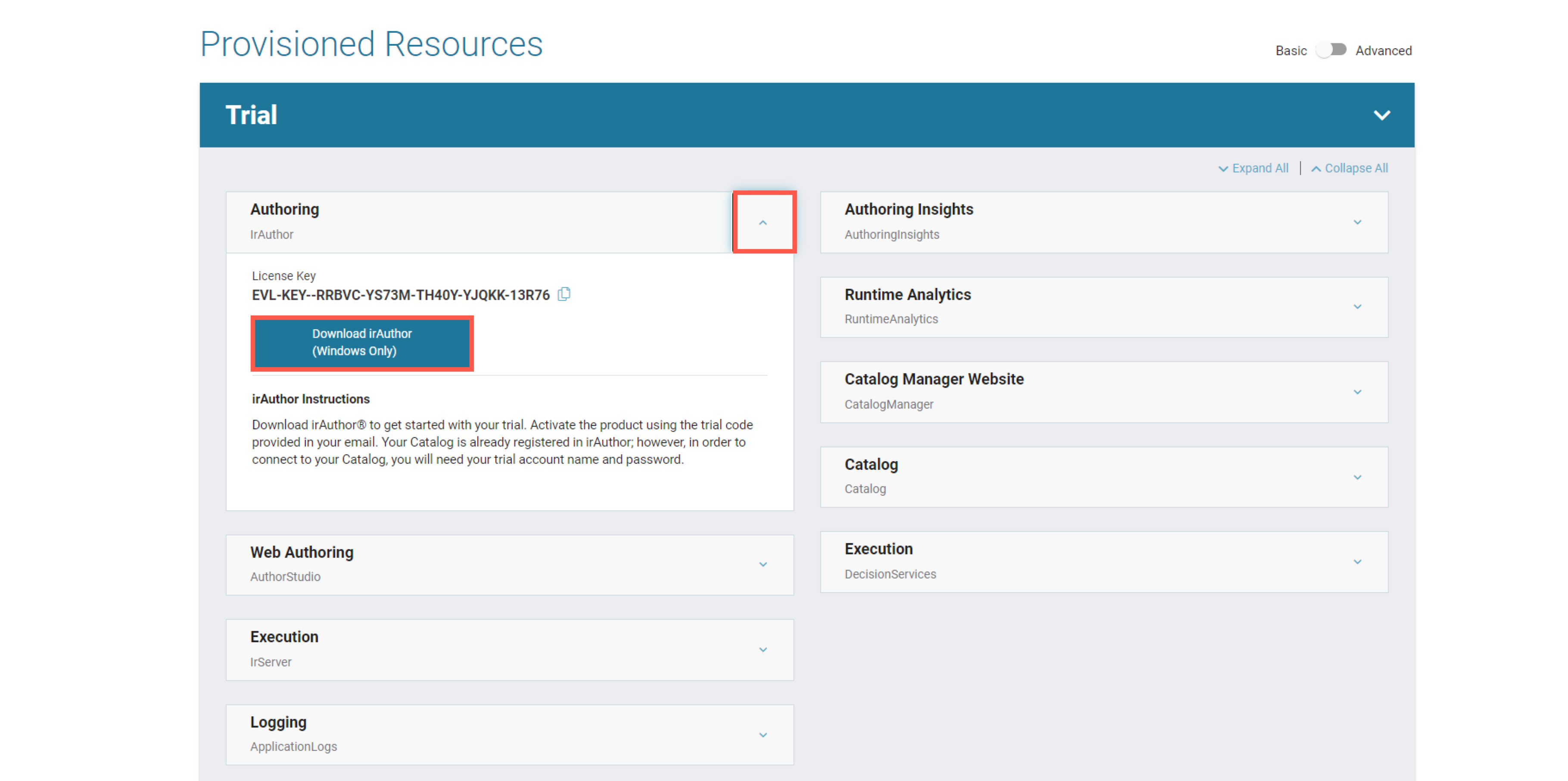Expand the Catalog Manager Website panel
This screenshot has height=781, width=1568.
(x=1357, y=392)
